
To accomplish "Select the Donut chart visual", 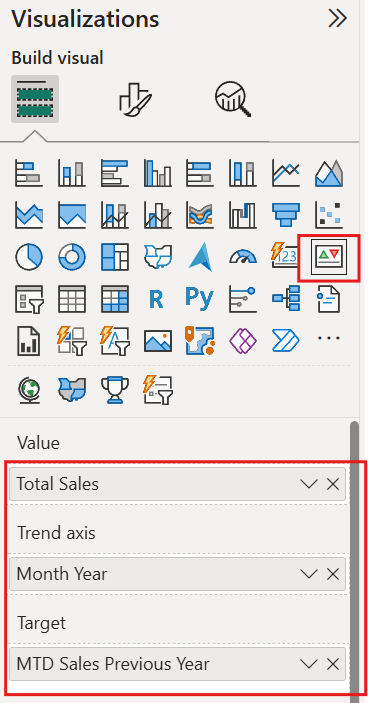I will pos(72,256).
